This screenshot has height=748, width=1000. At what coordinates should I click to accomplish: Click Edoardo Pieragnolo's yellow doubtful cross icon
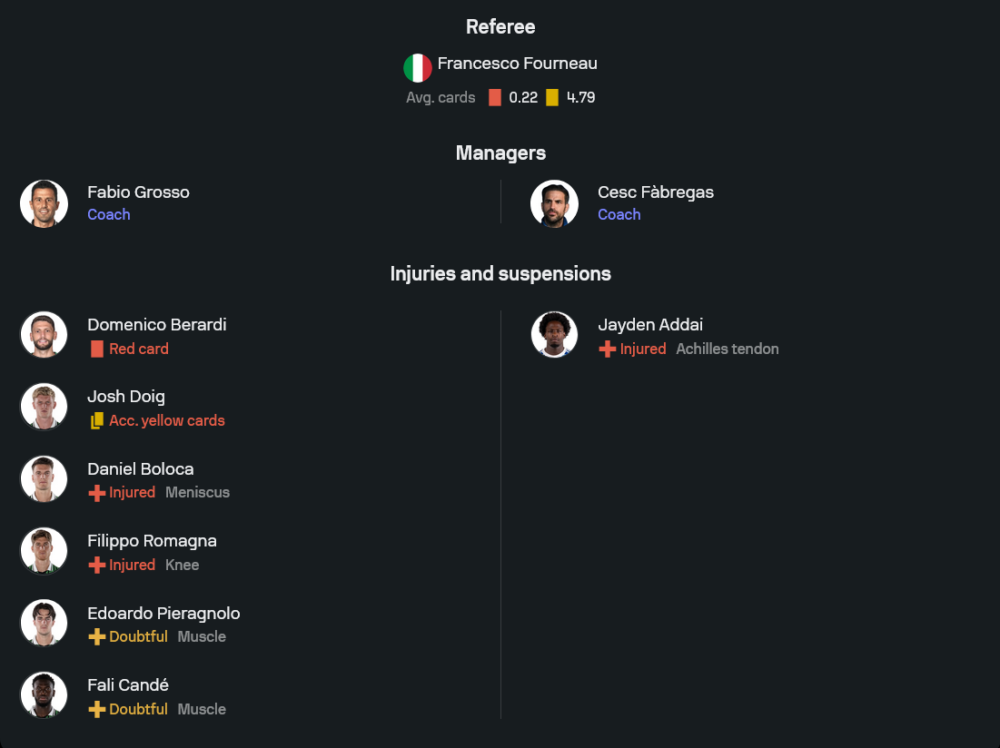click(97, 637)
